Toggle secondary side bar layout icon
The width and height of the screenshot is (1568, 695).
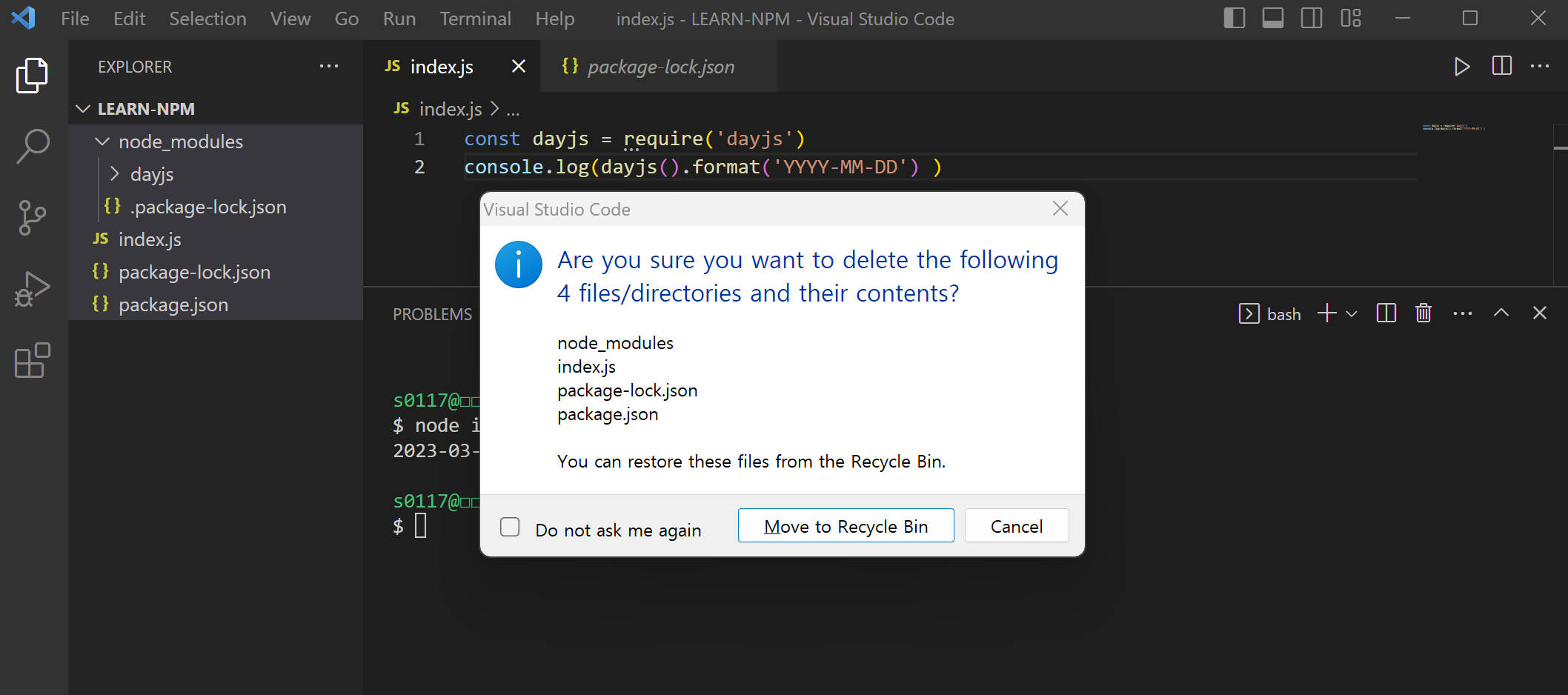(x=1311, y=19)
